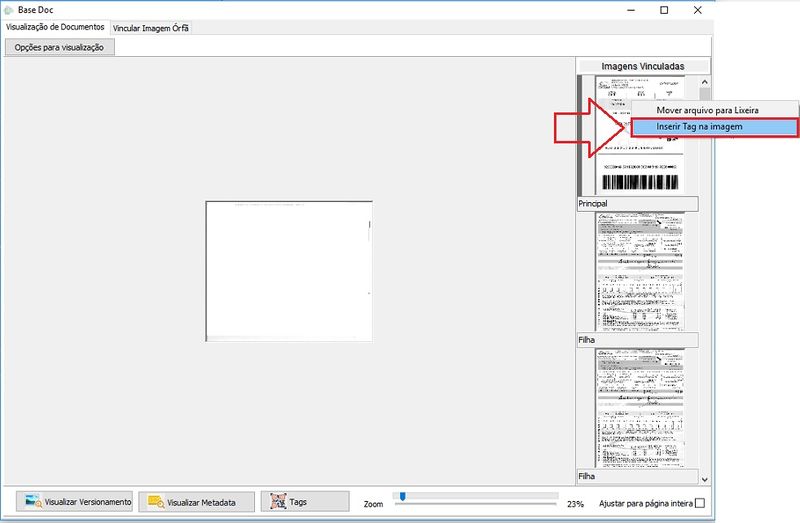This screenshot has height=523, width=800.
Task: Click the Zoom slider handle
Action: tap(402, 495)
